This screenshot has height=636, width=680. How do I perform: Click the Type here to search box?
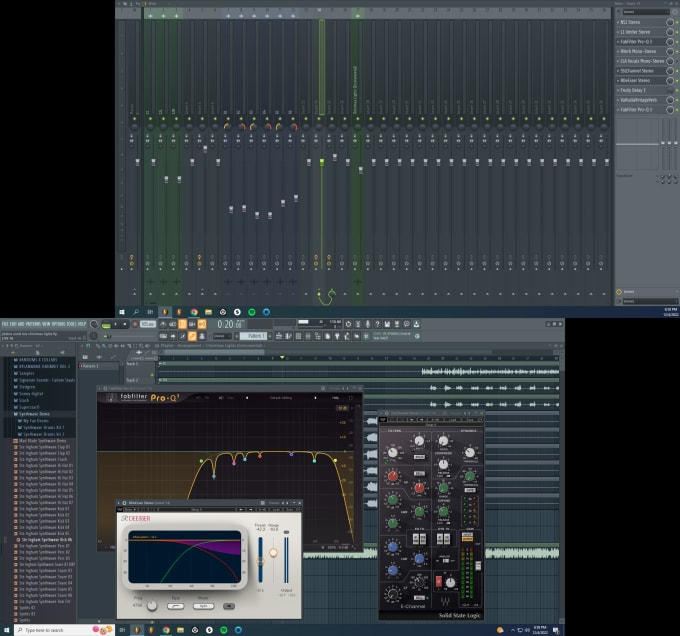64,630
